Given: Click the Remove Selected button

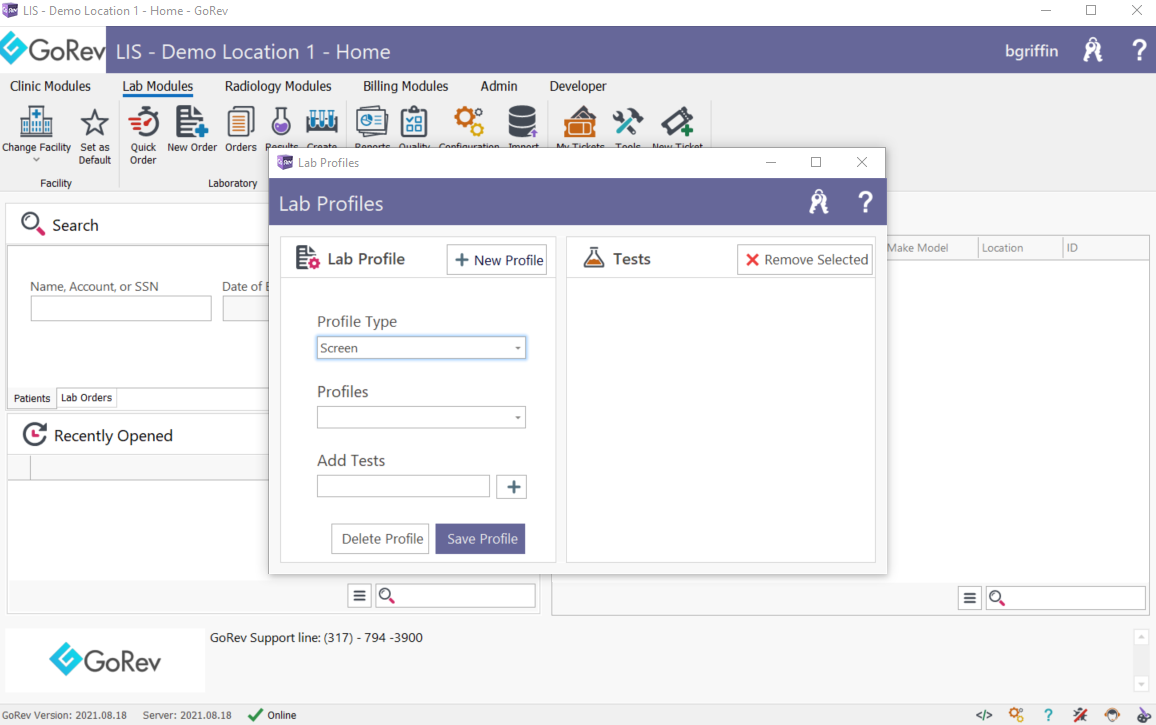Looking at the screenshot, I should 805,260.
